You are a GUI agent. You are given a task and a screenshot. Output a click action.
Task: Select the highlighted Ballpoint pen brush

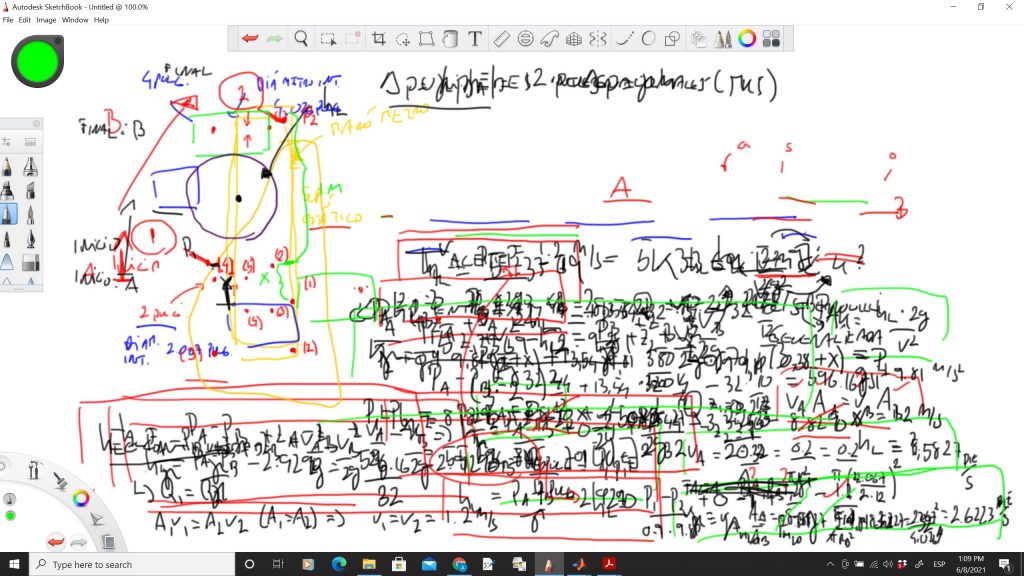[8, 214]
